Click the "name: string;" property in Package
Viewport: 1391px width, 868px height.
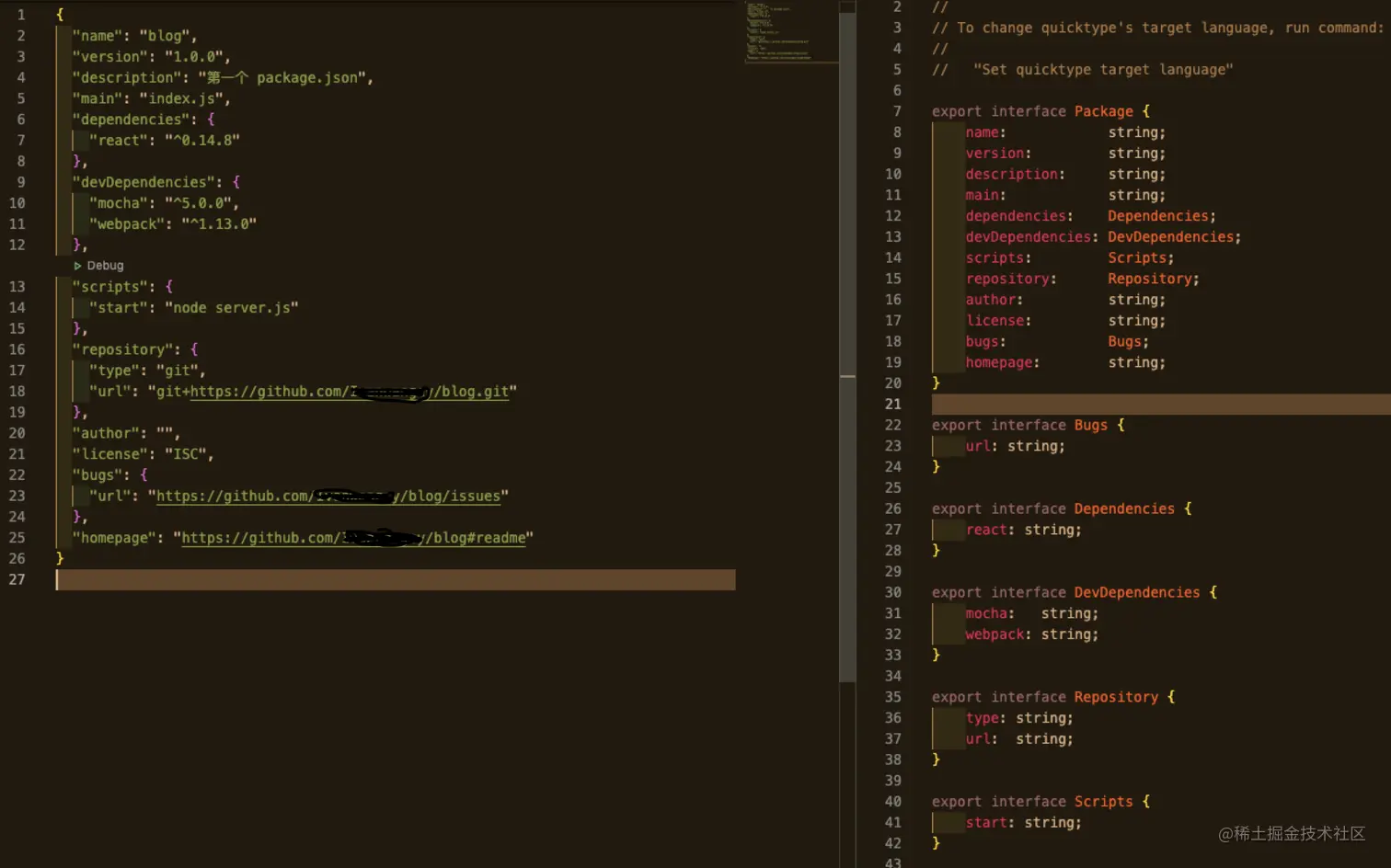click(x=1065, y=132)
